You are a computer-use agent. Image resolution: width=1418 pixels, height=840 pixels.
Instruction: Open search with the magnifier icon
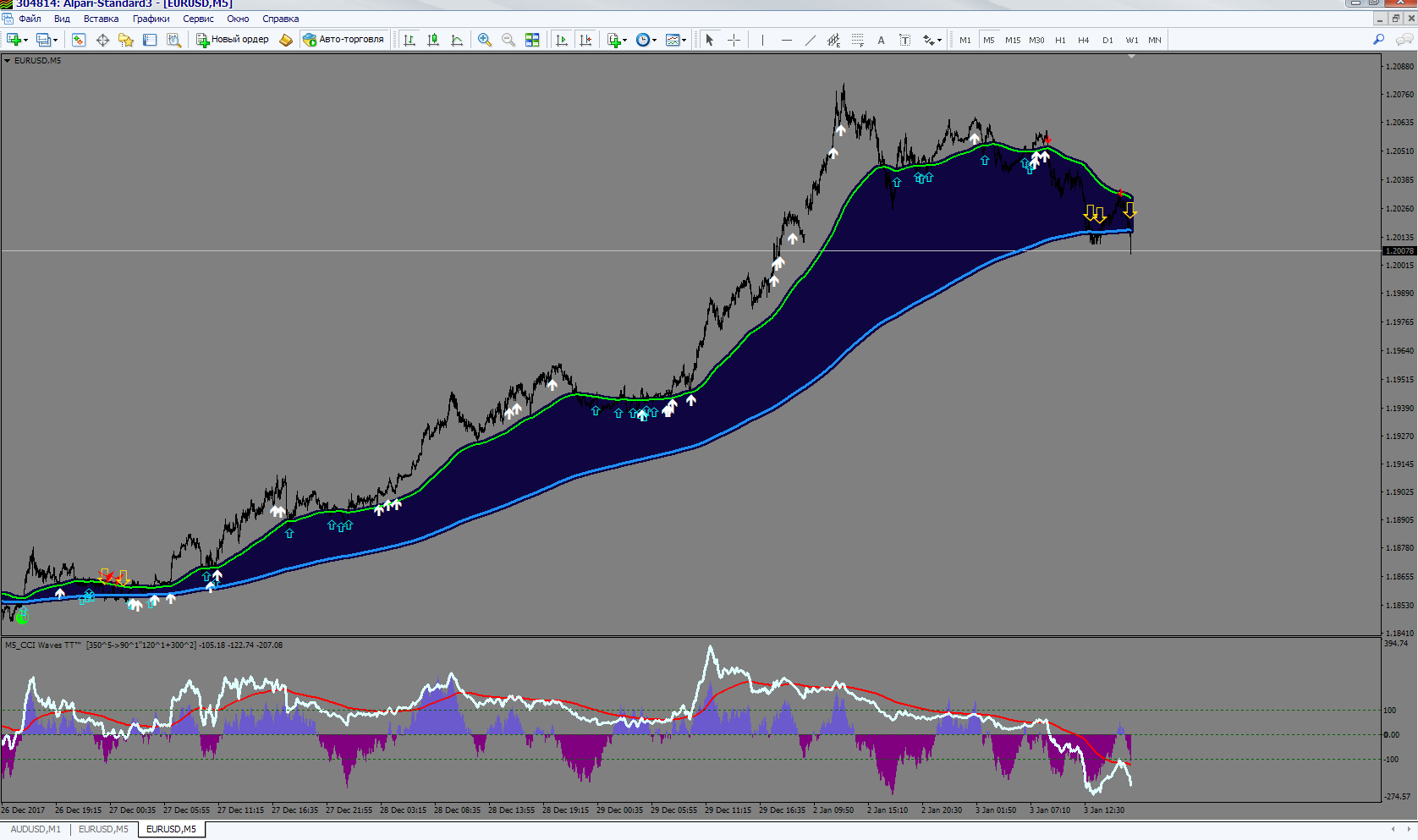1378,40
